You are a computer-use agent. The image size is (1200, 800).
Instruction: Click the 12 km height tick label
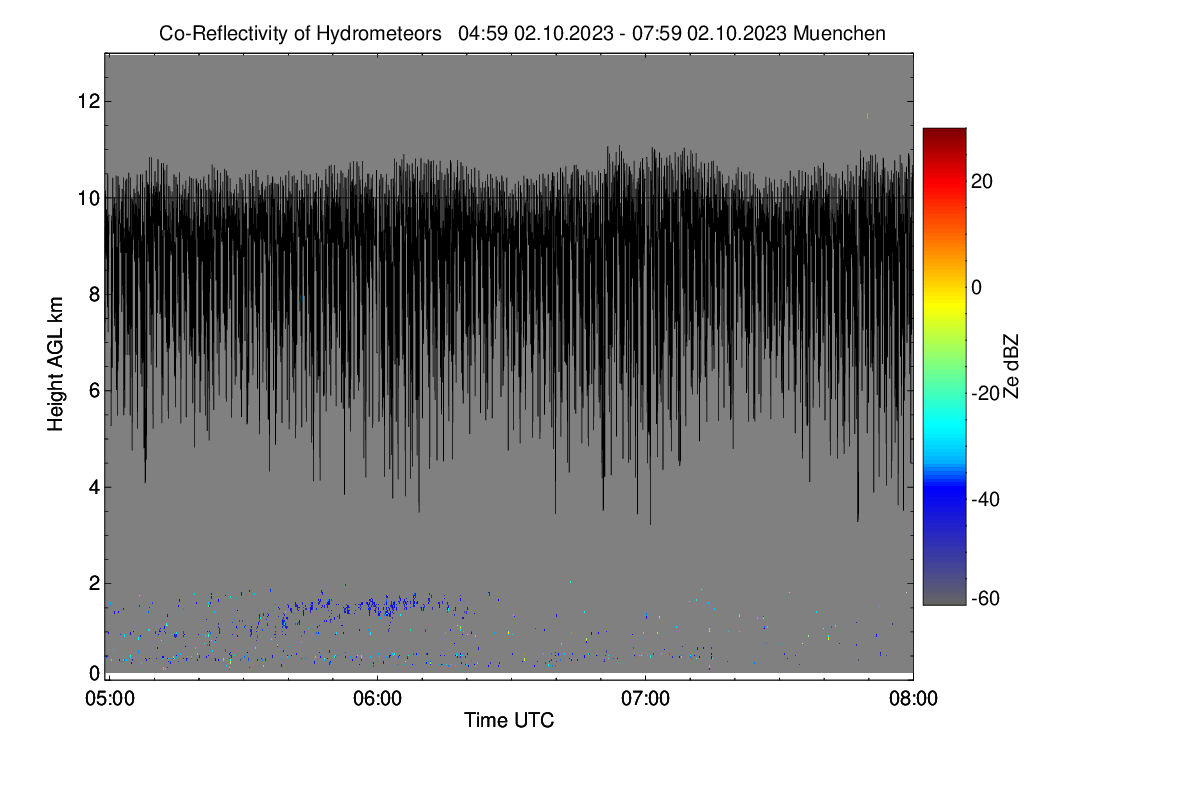(88, 101)
